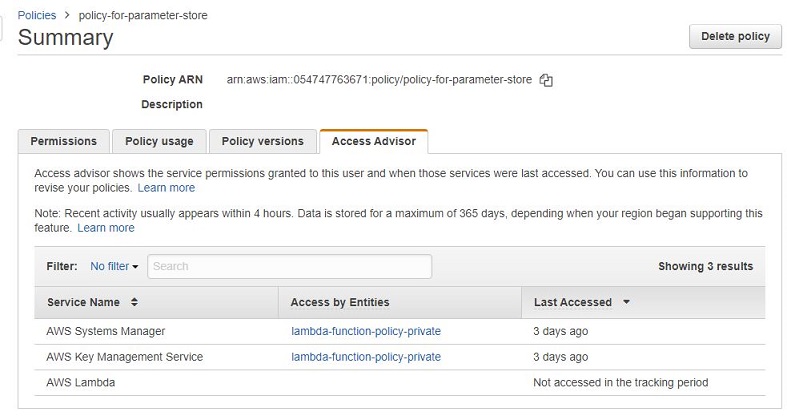The height and width of the screenshot is (420, 787).
Task: Select the AWS Key Management Service cell
Action: point(124,357)
